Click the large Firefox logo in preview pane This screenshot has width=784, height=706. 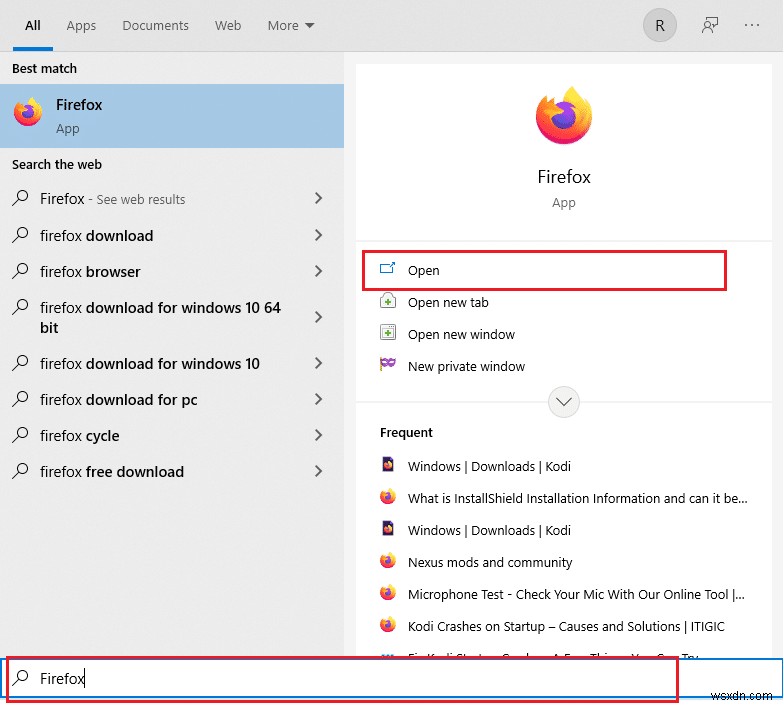(x=564, y=117)
